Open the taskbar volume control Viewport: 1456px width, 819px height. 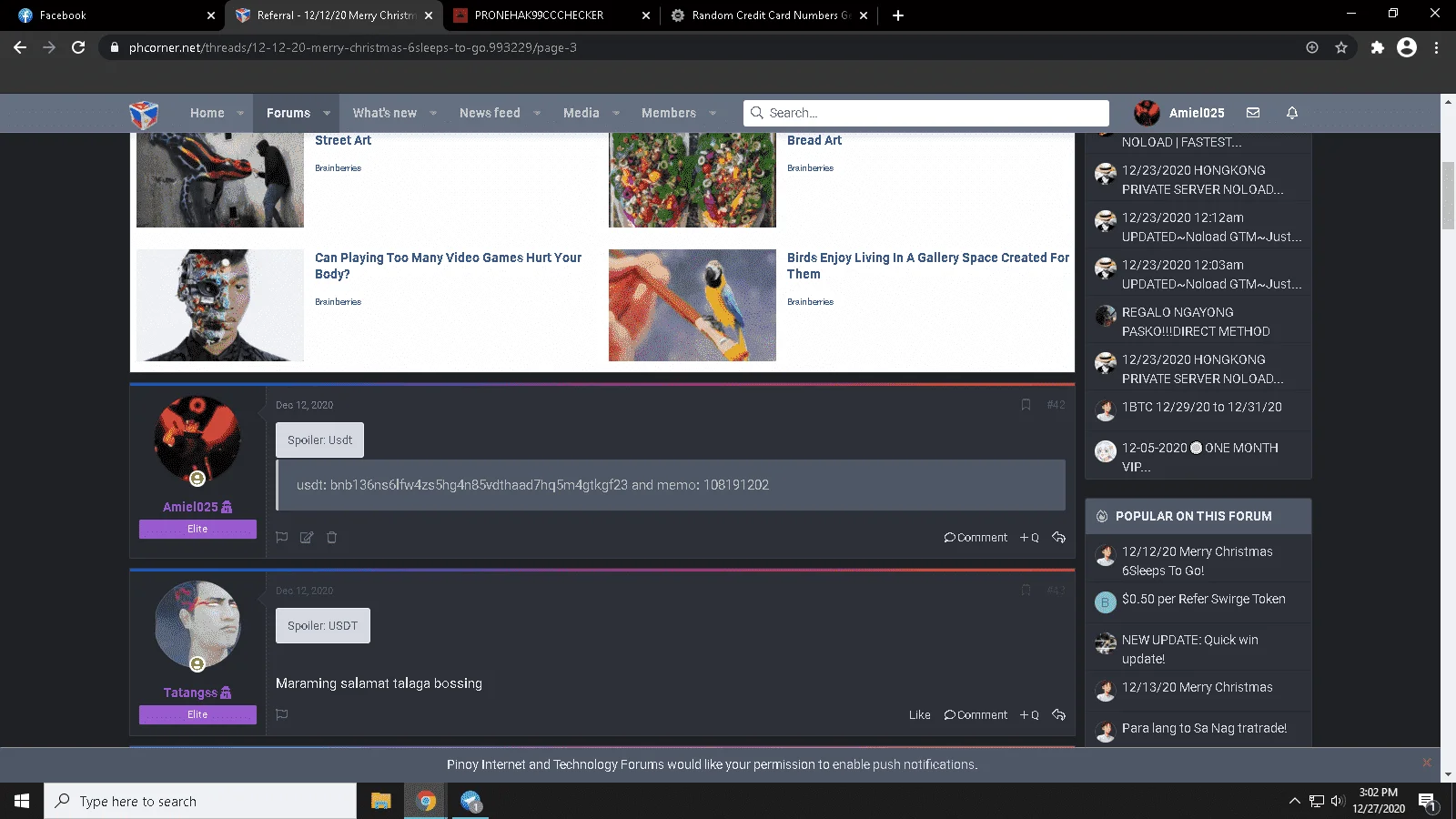1337,801
